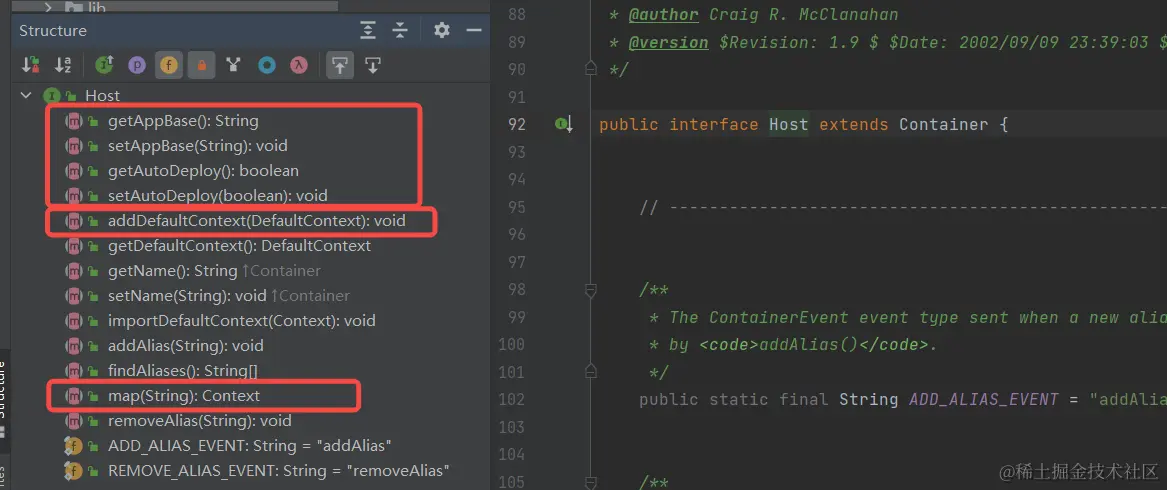The height and width of the screenshot is (490, 1167).
Task: Toggle Show Anonymous Classes blue circle icon
Action: click(266, 65)
